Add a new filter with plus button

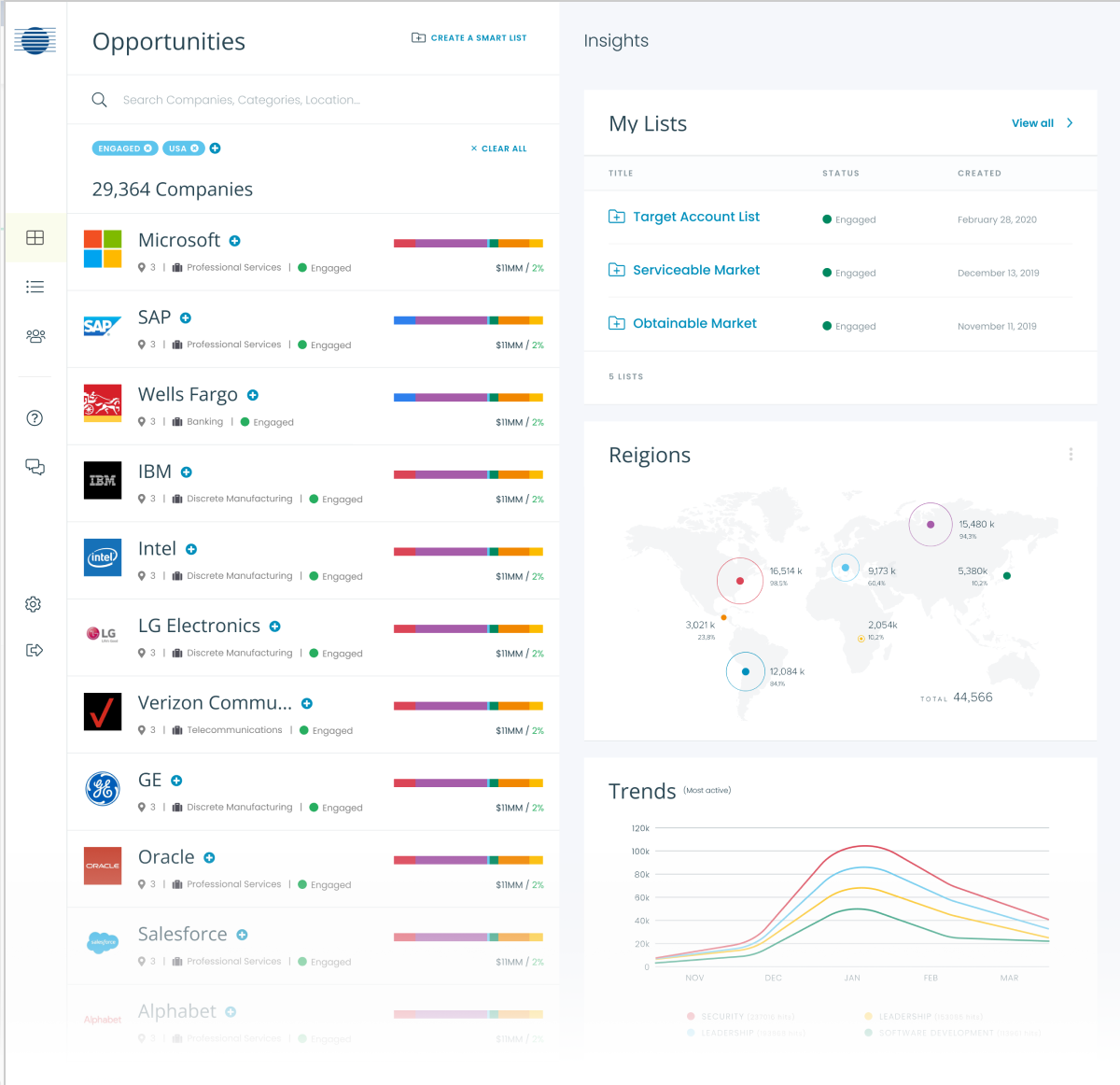pyautogui.click(x=216, y=148)
